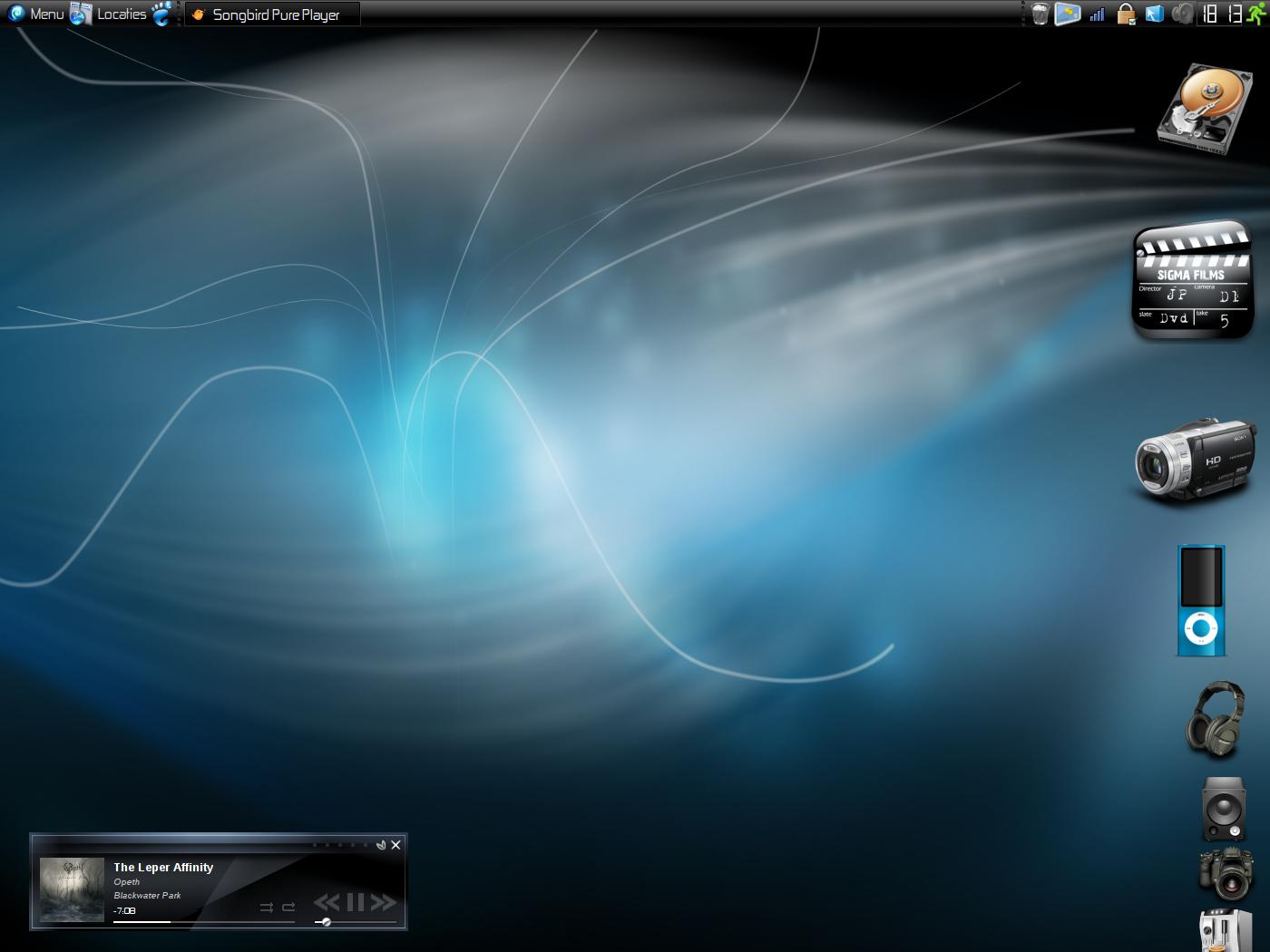
Task: Click the Songbird leaf icon in player
Action: (381, 845)
